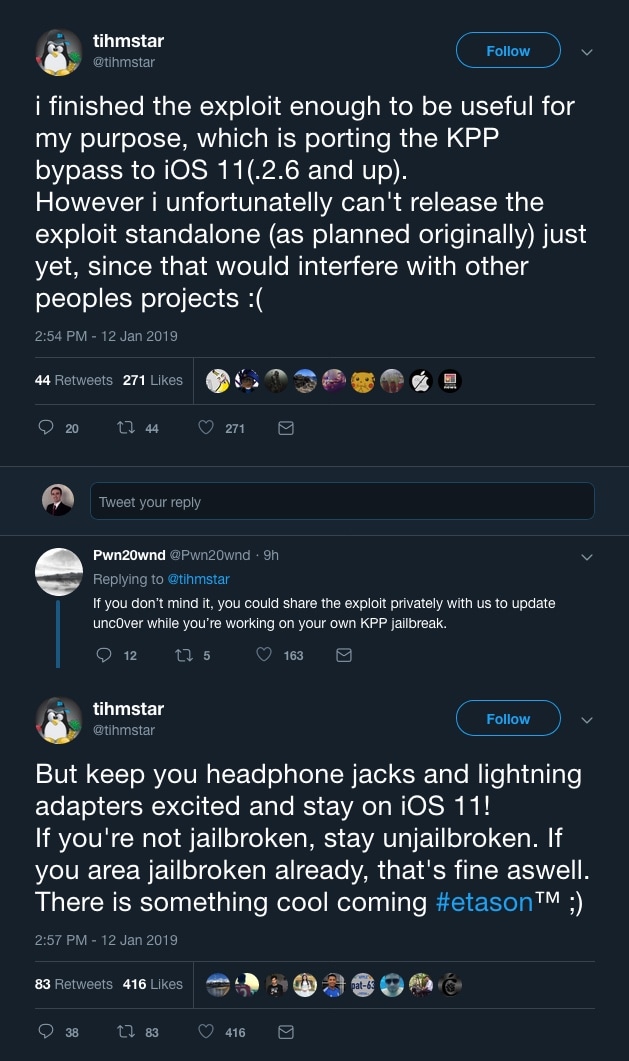Like the tweet with 271 likes
The width and height of the screenshot is (629, 1061).
(206, 428)
